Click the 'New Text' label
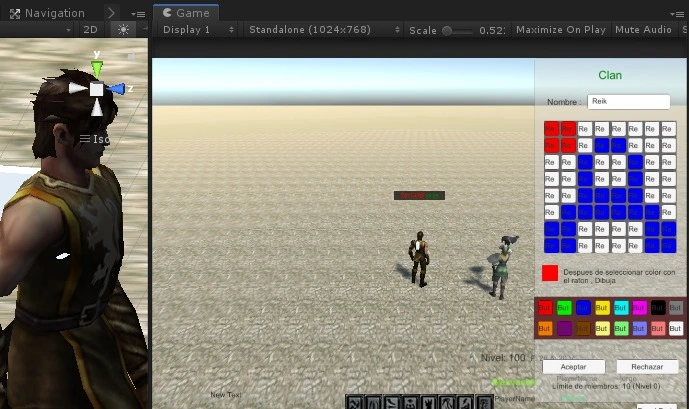The image size is (689, 409). pos(226,395)
